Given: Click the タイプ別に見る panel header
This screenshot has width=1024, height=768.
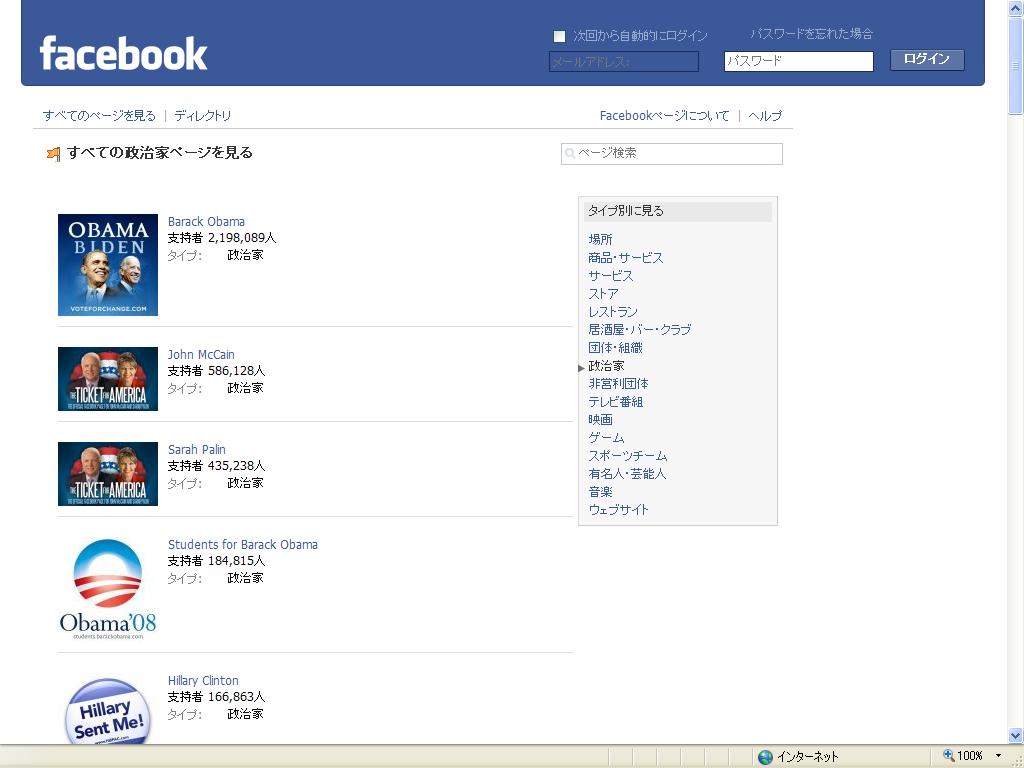Looking at the screenshot, I should (x=677, y=211).
